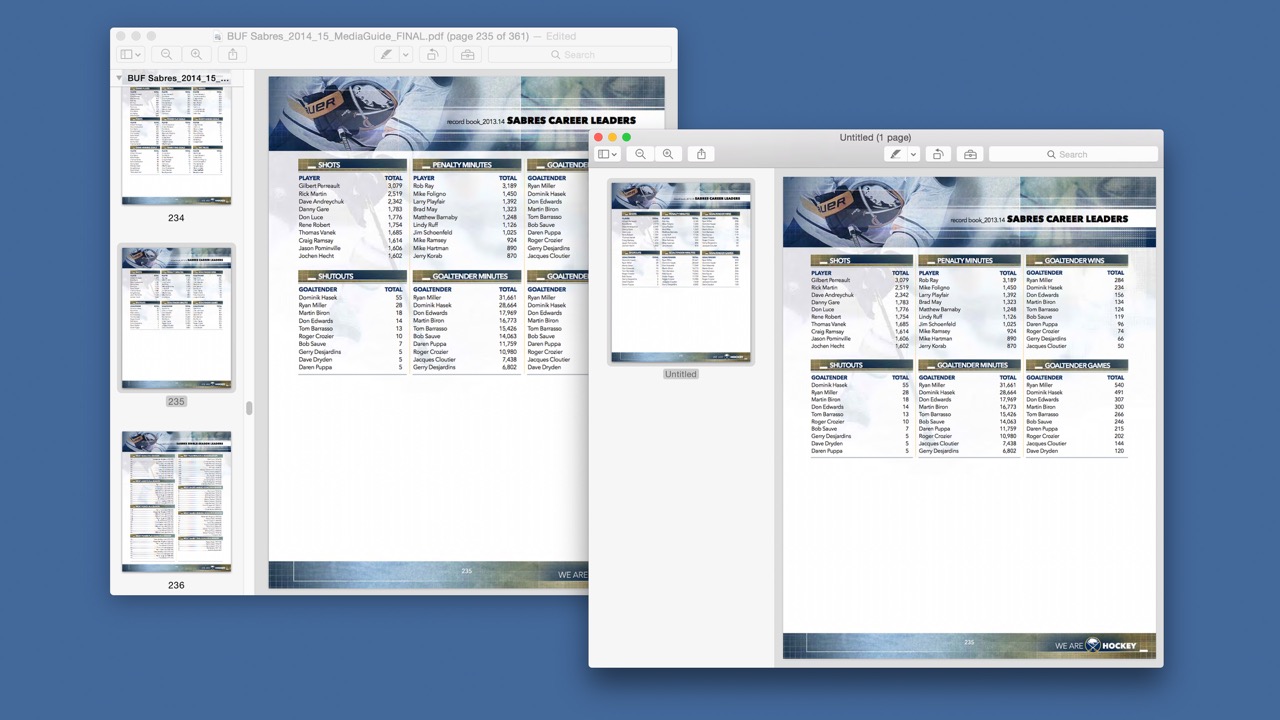Click GOALTENDER WINS header in Untitled window

pyautogui.click(x=1076, y=261)
